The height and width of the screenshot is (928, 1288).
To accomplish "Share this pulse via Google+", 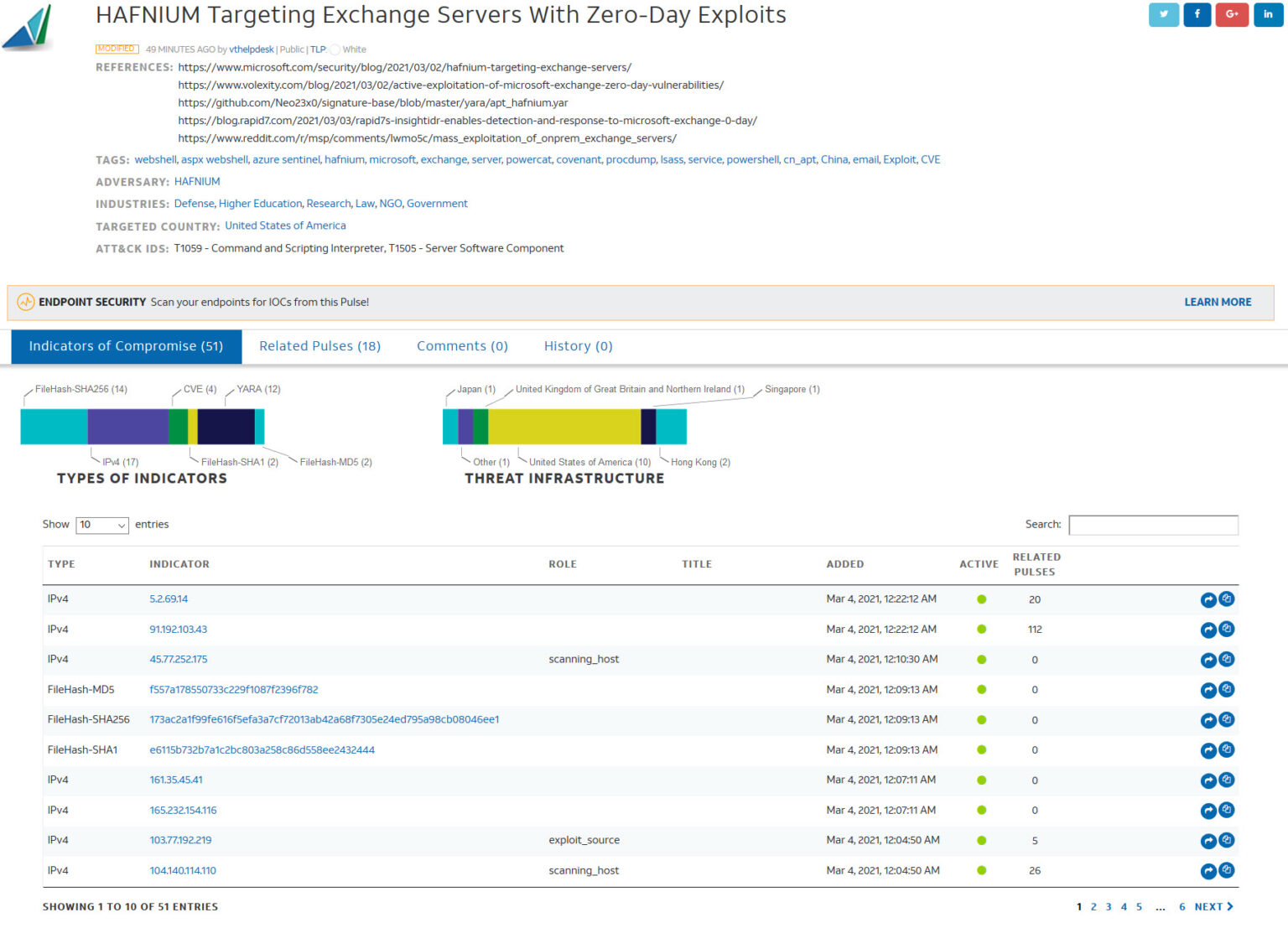I will (x=1232, y=14).
